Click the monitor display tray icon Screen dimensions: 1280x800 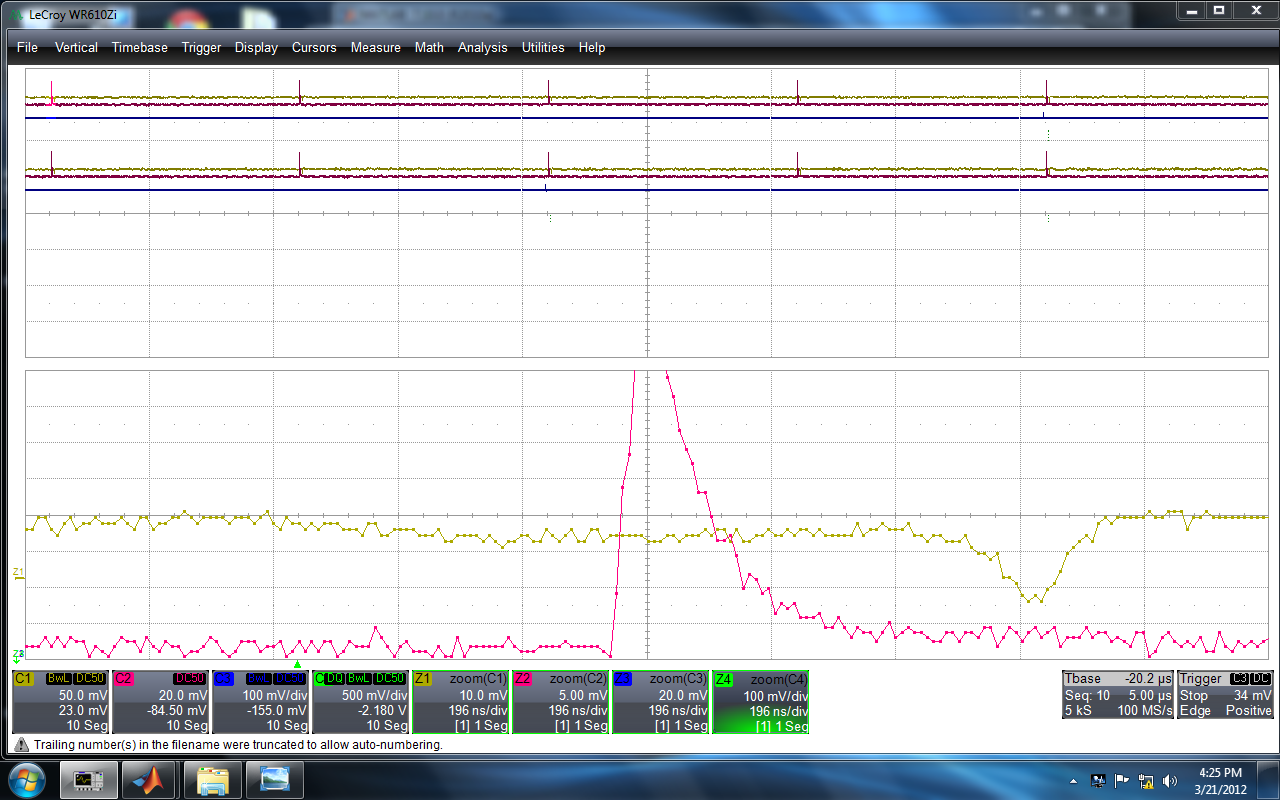coord(1098,780)
